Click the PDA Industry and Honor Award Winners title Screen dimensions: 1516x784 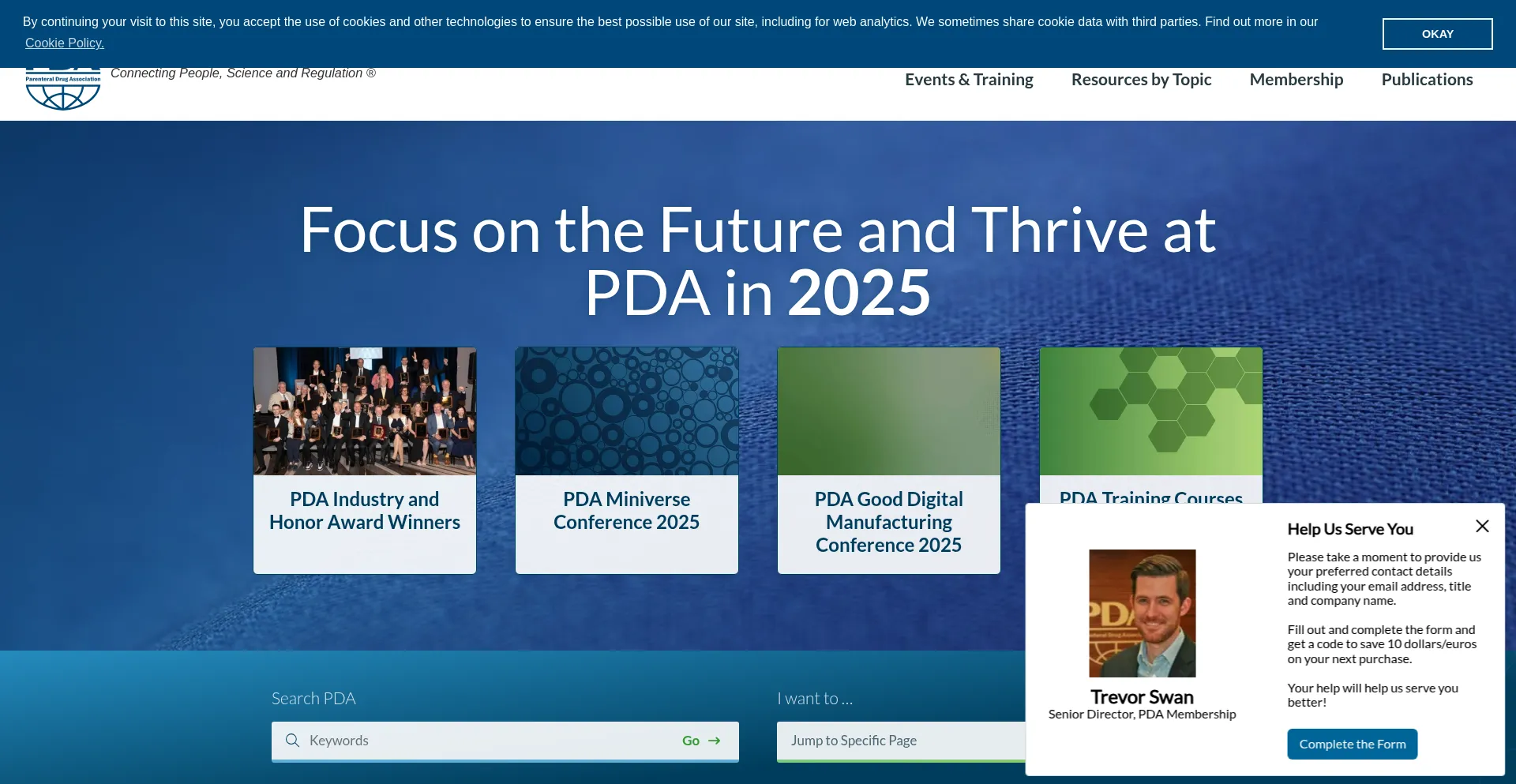click(365, 511)
